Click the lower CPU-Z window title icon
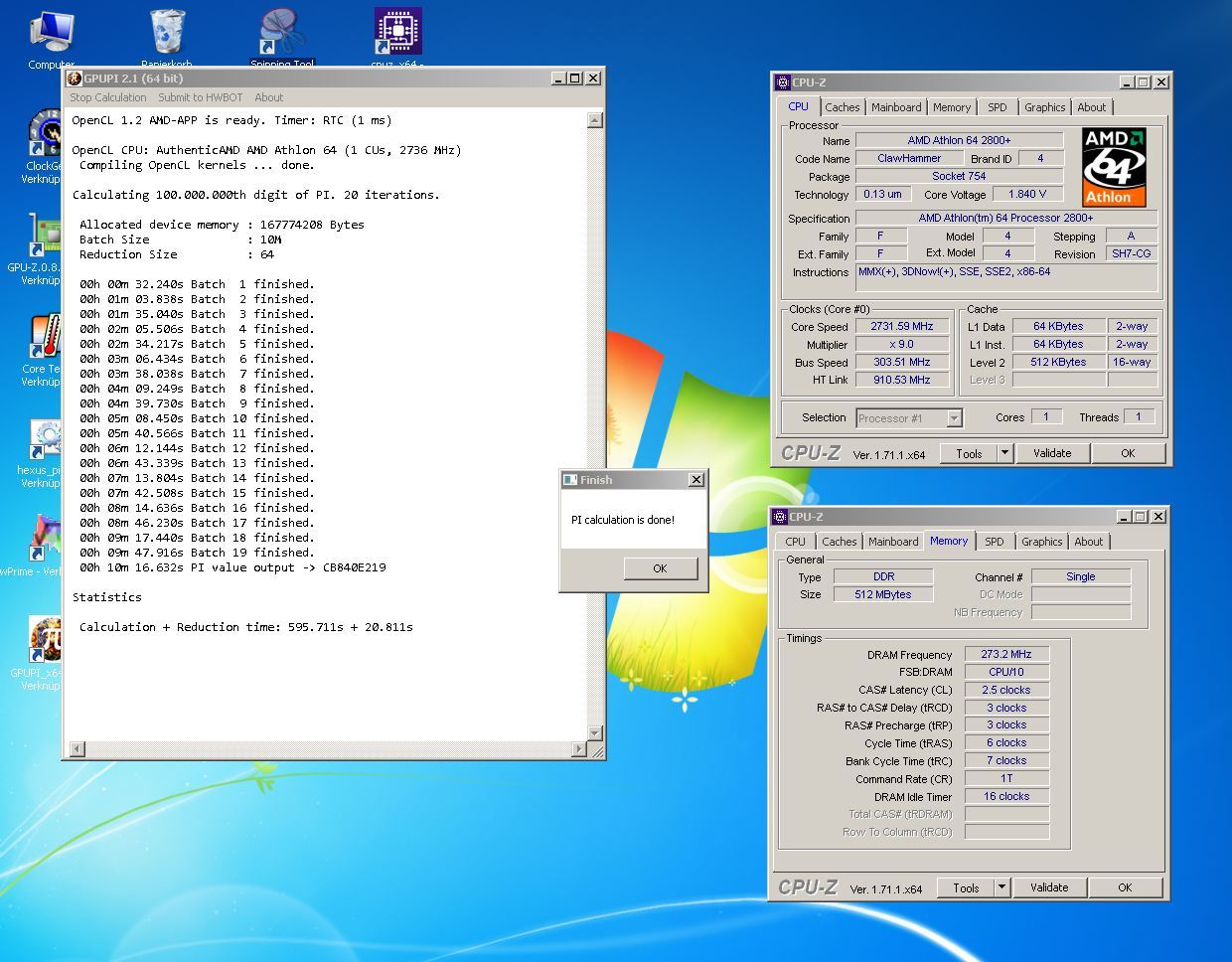The height and width of the screenshot is (962, 1232). coord(779,517)
